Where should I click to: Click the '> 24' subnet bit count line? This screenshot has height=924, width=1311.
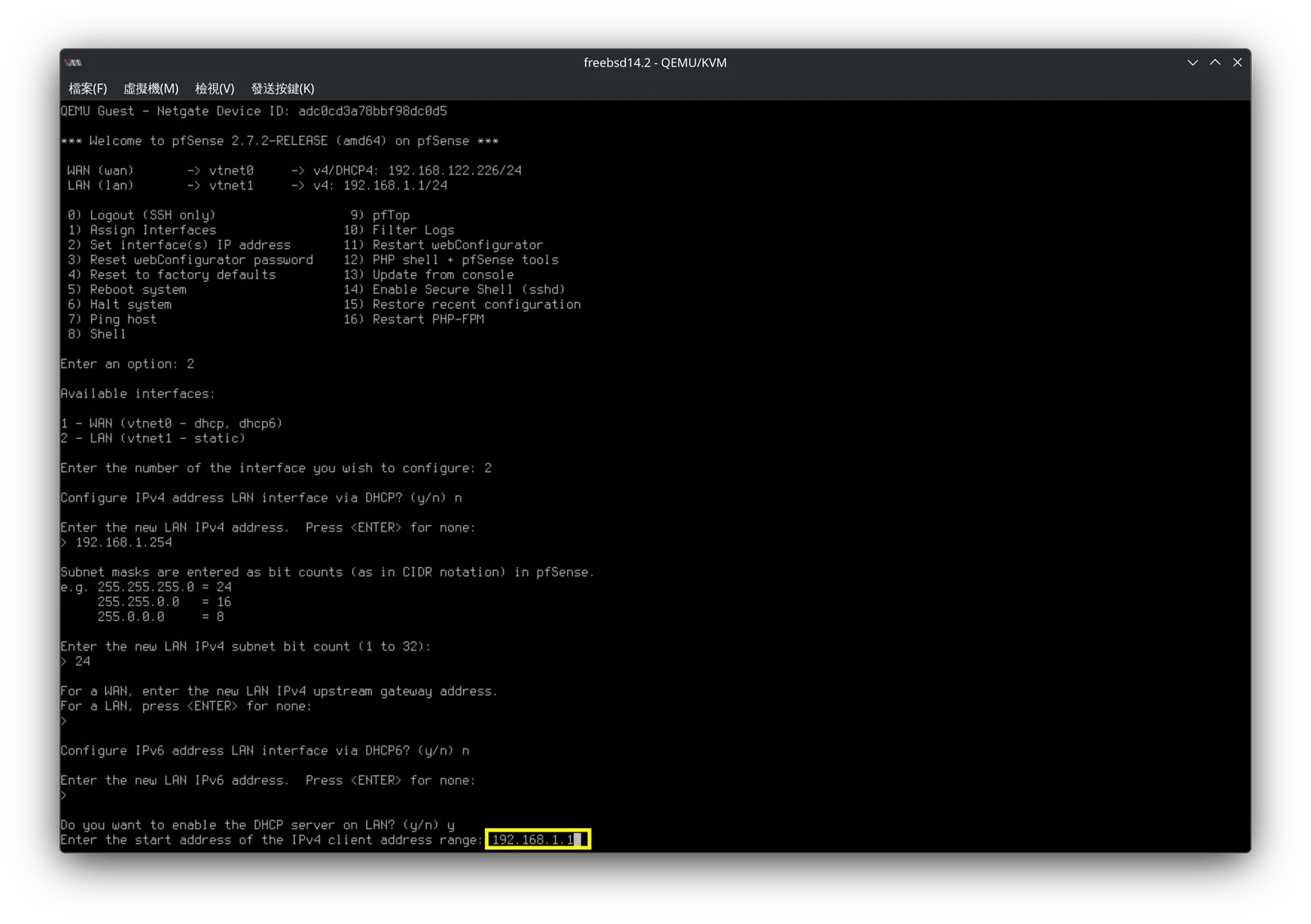click(x=75, y=661)
